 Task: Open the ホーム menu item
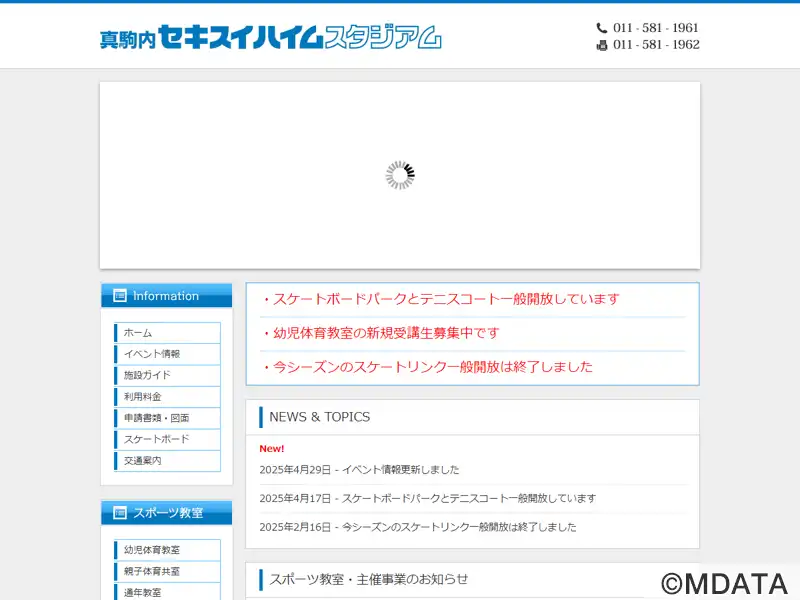[167, 333]
